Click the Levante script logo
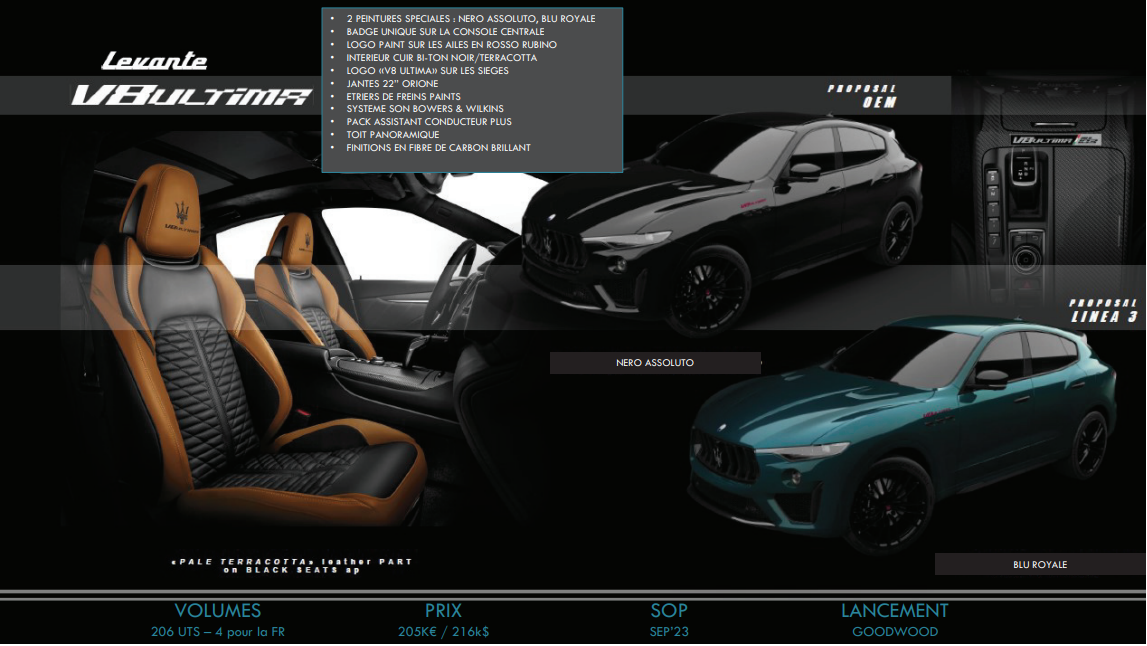This screenshot has width=1147, height=646. click(x=154, y=61)
